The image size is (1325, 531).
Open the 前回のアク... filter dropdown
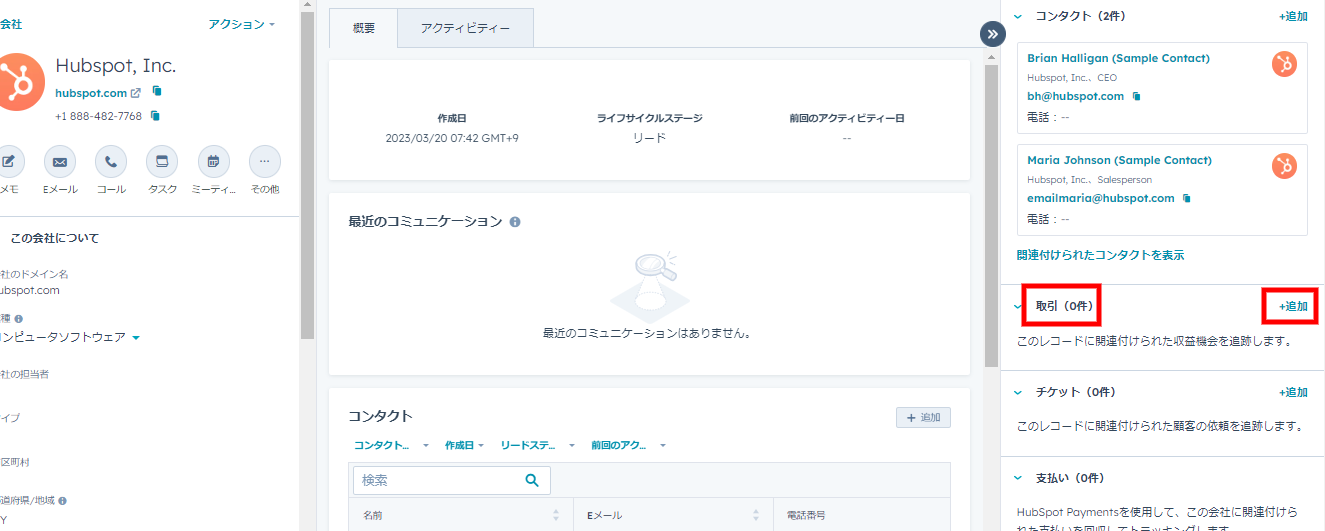click(x=628, y=445)
